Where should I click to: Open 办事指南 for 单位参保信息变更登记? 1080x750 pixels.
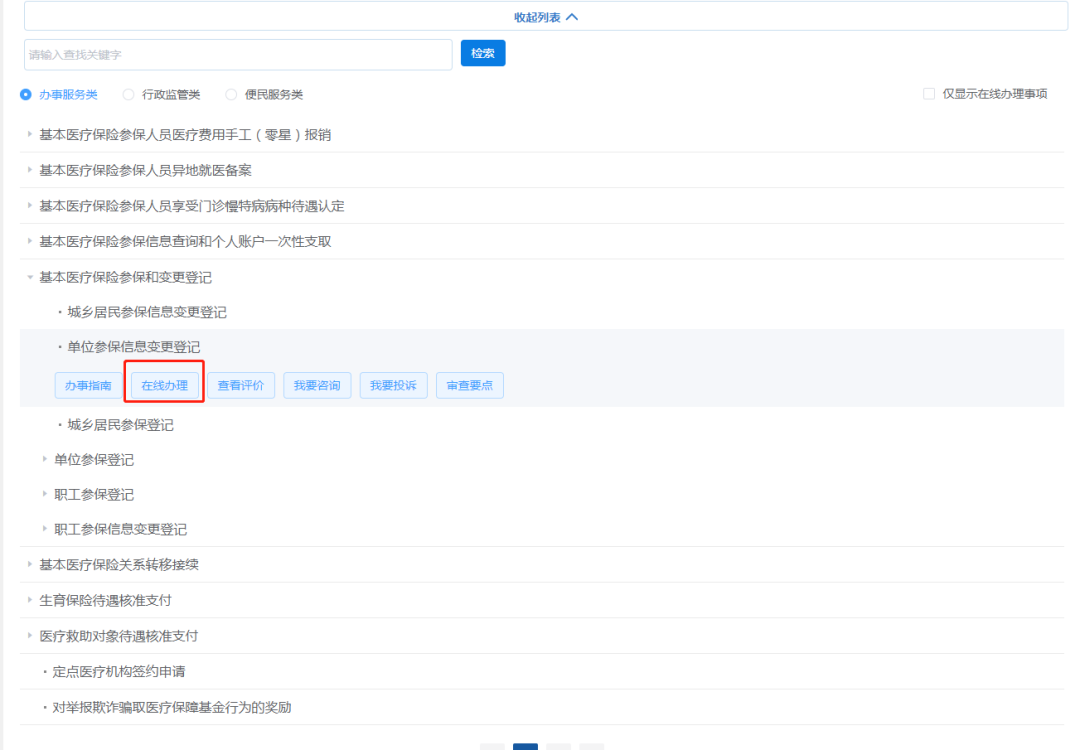pyautogui.click(x=88, y=386)
